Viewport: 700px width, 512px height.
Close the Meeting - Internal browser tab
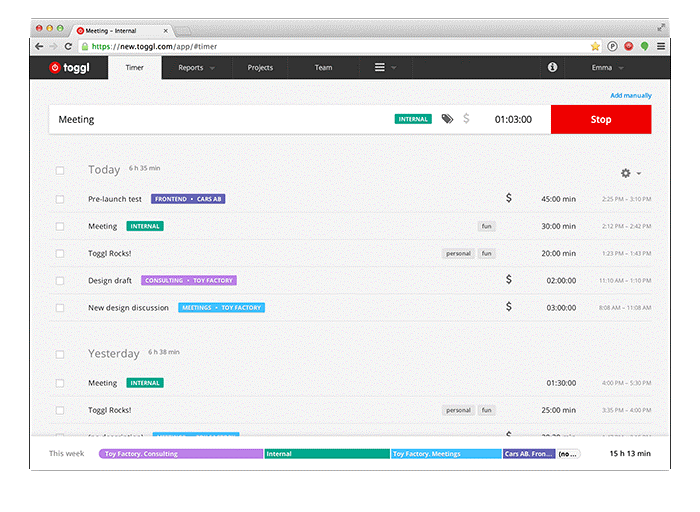pyautogui.click(x=166, y=31)
